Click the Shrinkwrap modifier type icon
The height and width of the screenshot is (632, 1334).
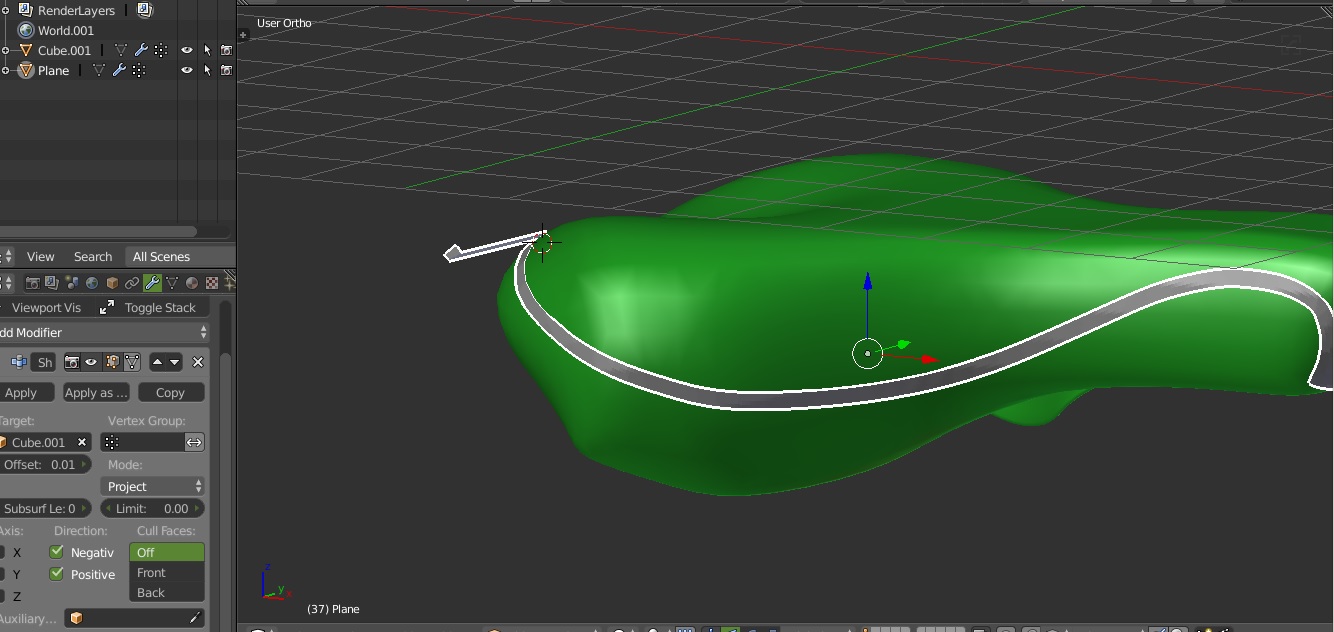click(x=18, y=362)
